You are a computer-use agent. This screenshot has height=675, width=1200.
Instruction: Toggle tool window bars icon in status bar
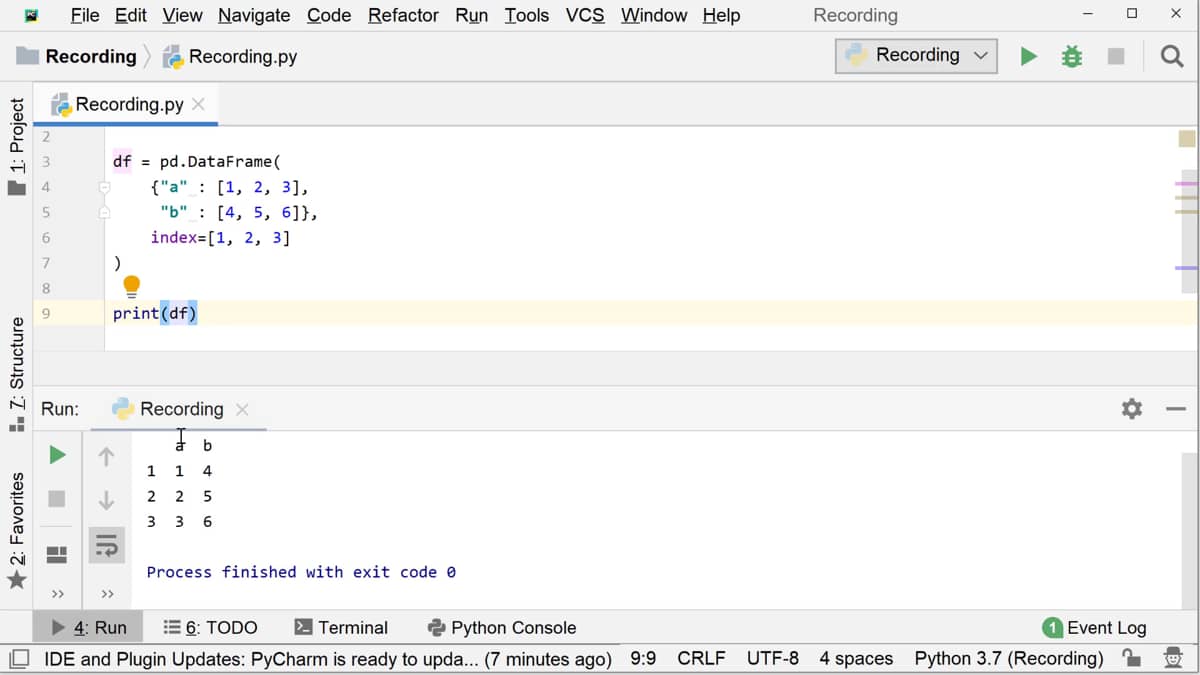(19, 658)
